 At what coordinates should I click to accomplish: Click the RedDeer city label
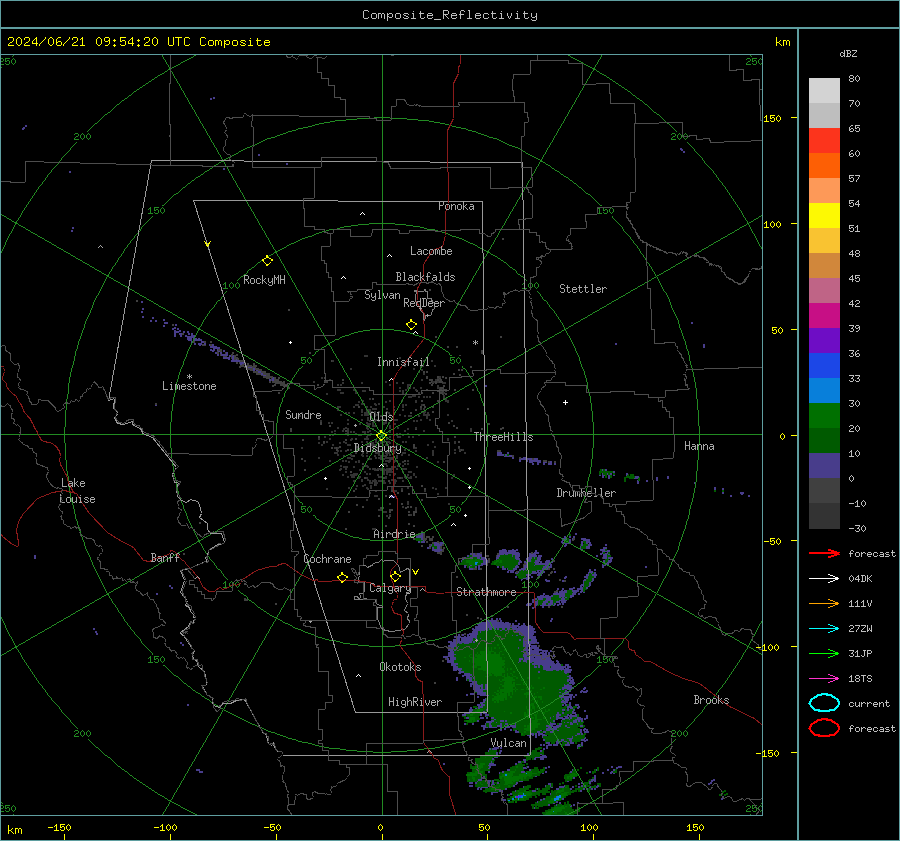pyautogui.click(x=424, y=303)
